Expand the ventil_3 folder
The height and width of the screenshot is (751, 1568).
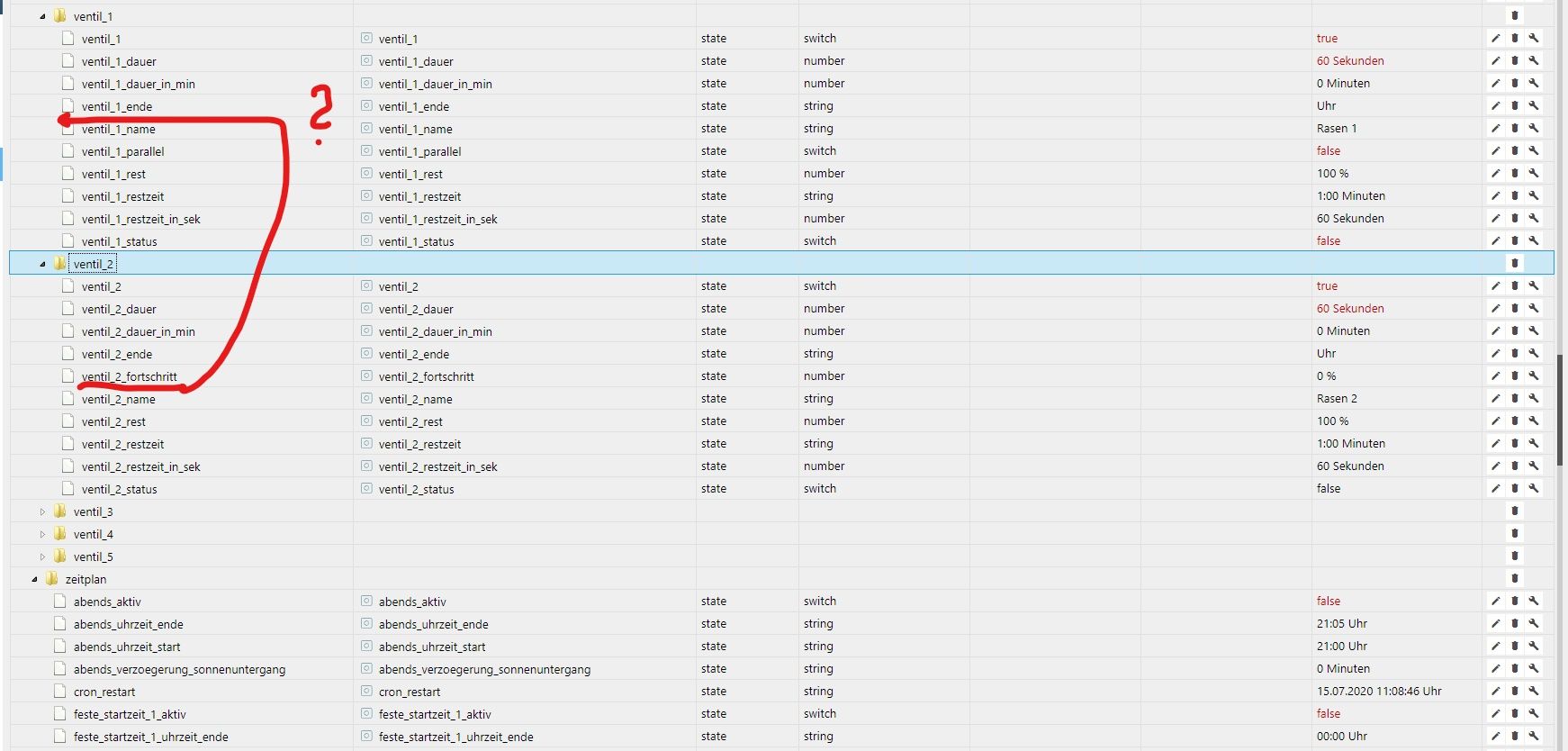click(x=42, y=511)
